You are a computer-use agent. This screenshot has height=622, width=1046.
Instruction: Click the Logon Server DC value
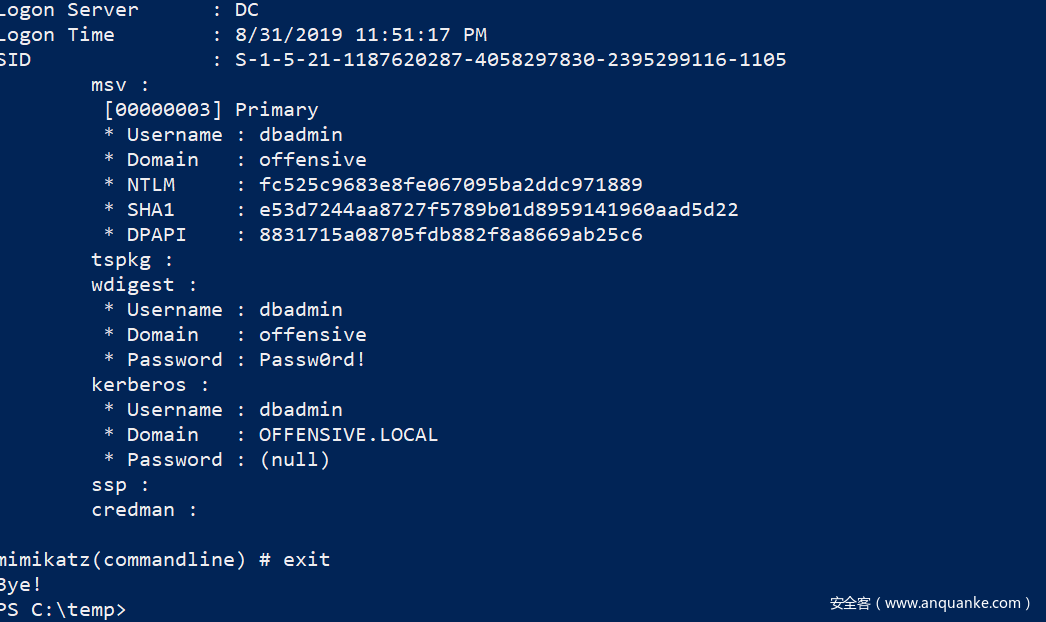coord(246,10)
